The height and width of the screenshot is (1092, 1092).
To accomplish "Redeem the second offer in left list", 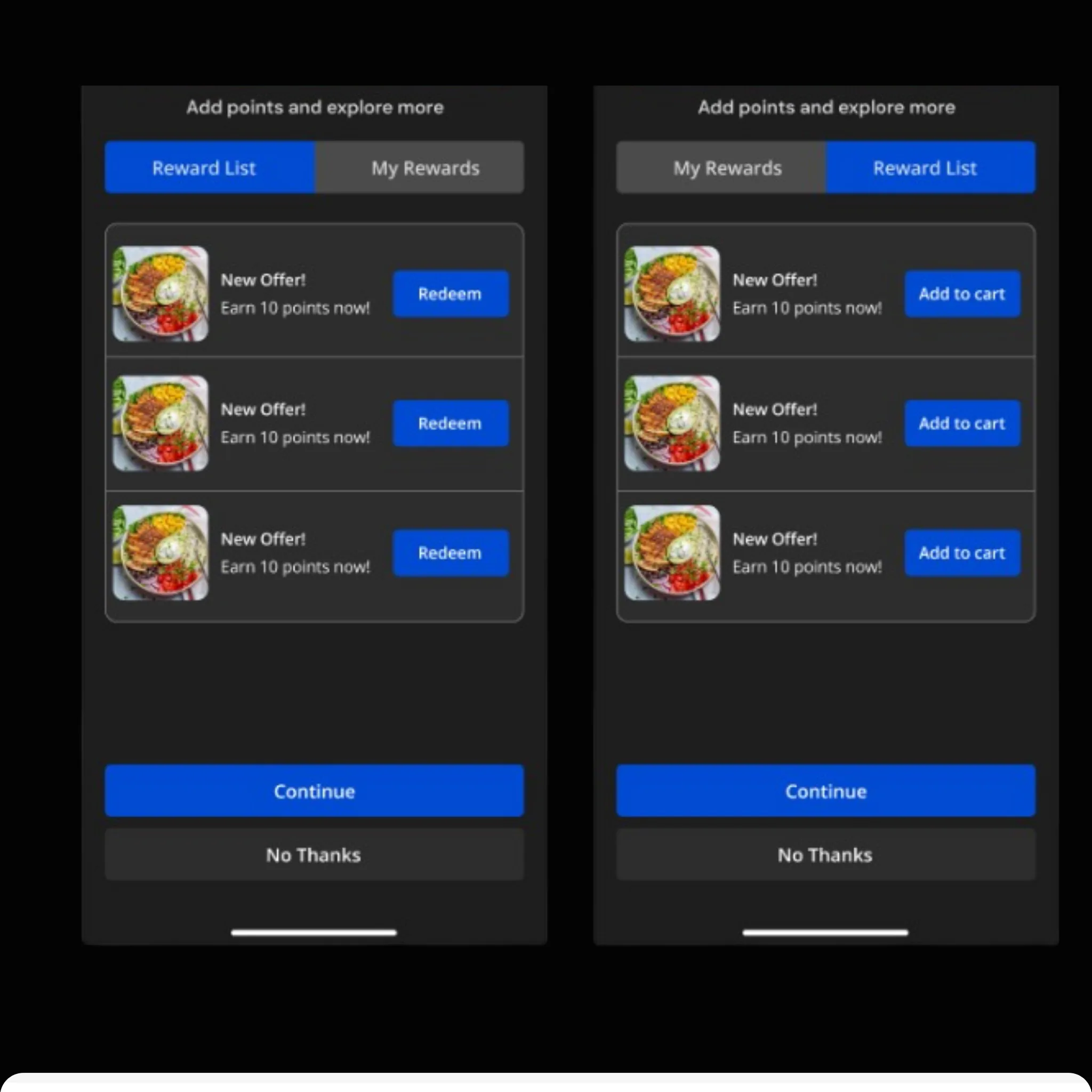I will [x=451, y=423].
